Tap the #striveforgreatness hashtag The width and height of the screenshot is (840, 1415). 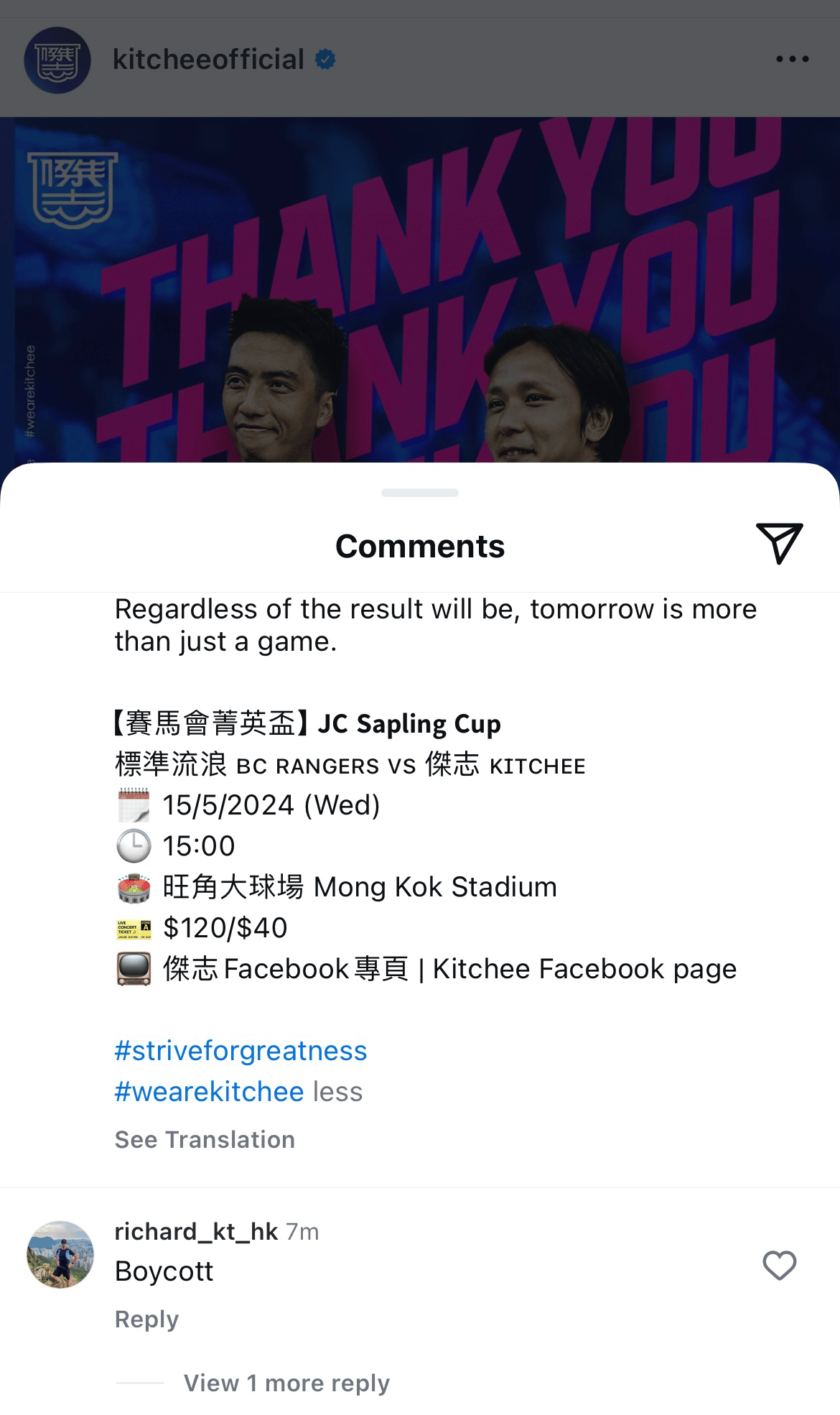(x=241, y=1051)
